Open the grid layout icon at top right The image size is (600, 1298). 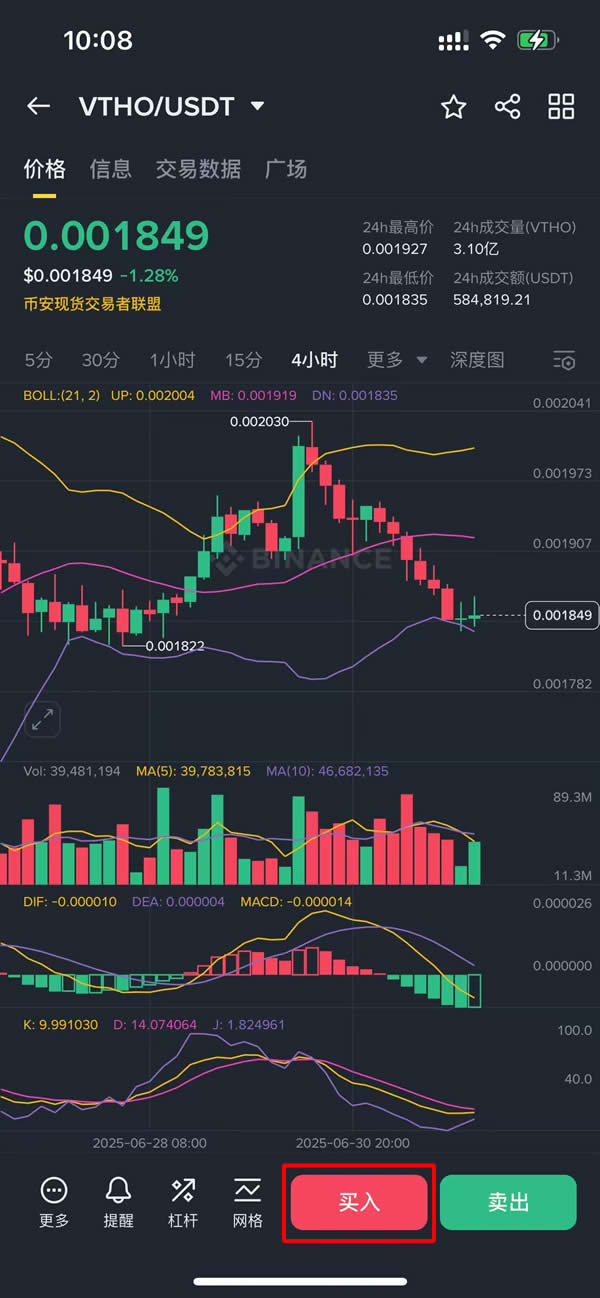tap(562, 107)
